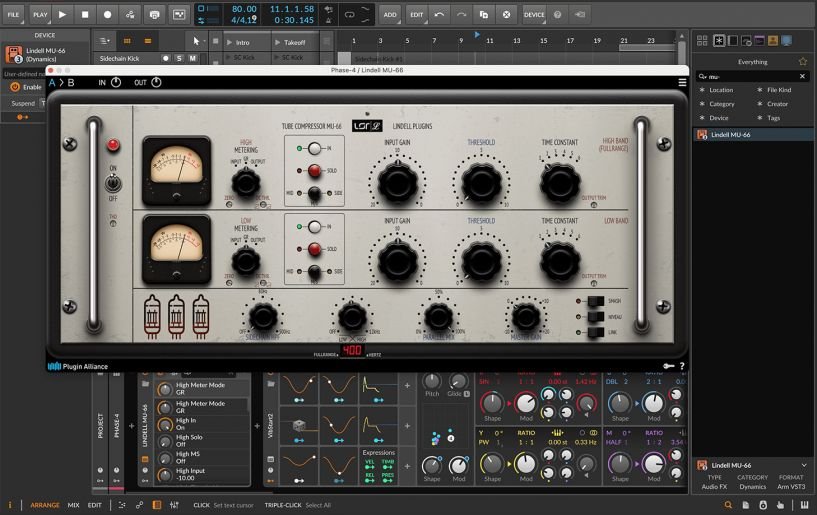Click the Stop transport button
The width and height of the screenshot is (817, 515).
84,15
